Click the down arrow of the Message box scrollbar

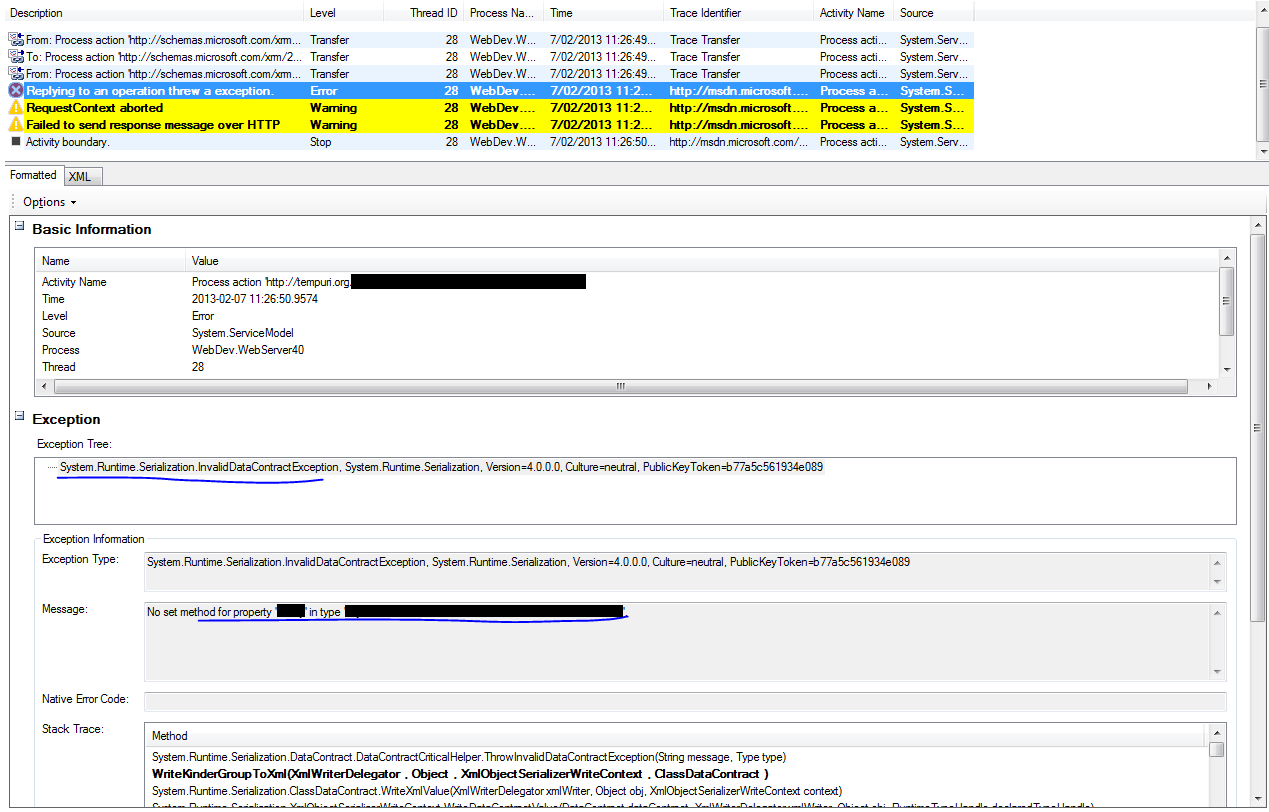pyautogui.click(x=1217, y=672)
